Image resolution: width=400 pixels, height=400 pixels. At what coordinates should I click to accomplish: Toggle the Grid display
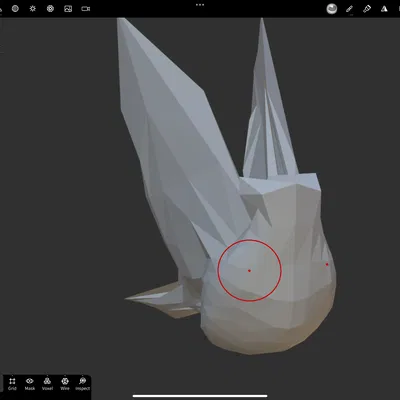click(x=12, y=384)
